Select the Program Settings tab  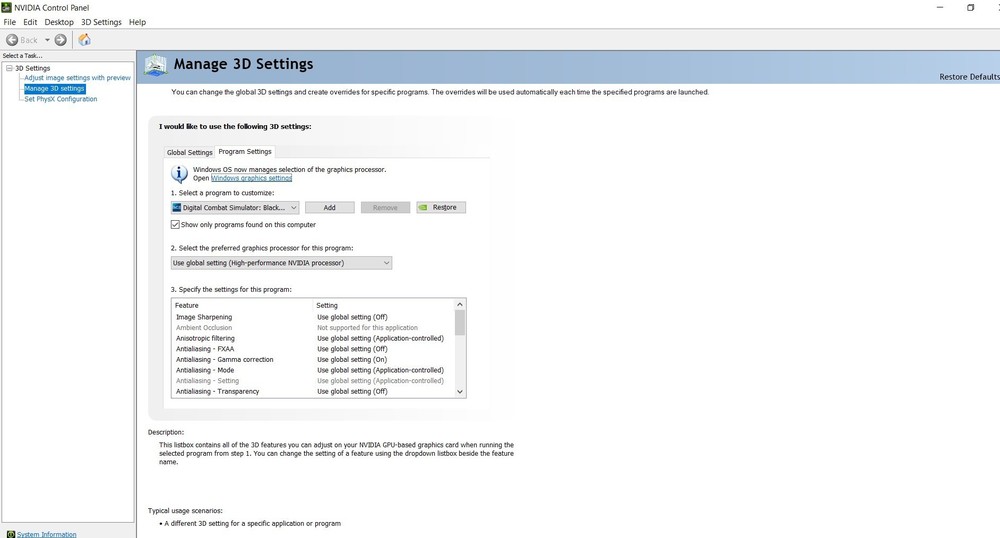pyautogui.click(x=245, y=152)
